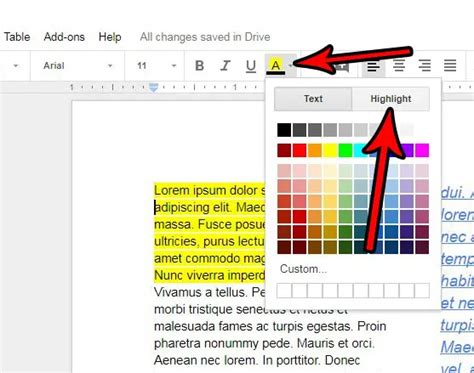Switch to the Highlight tab

click(391, 99)
